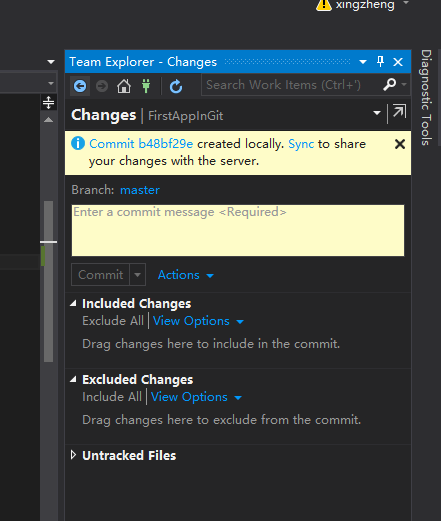Open xingzheng account dropdown
The image size is (441, 521).
coord(406,3)
